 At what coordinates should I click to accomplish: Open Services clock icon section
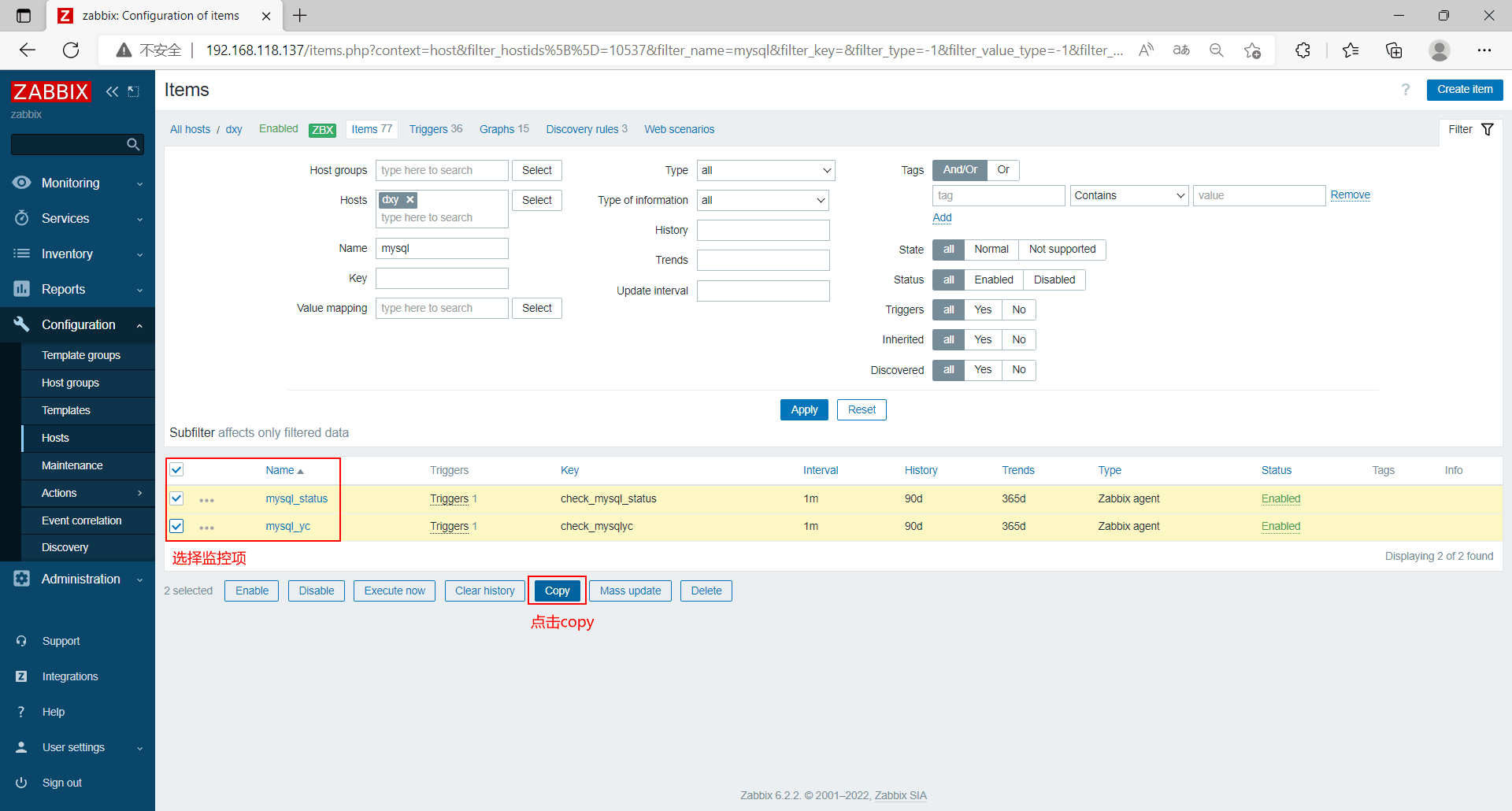(x=21, y=218)
